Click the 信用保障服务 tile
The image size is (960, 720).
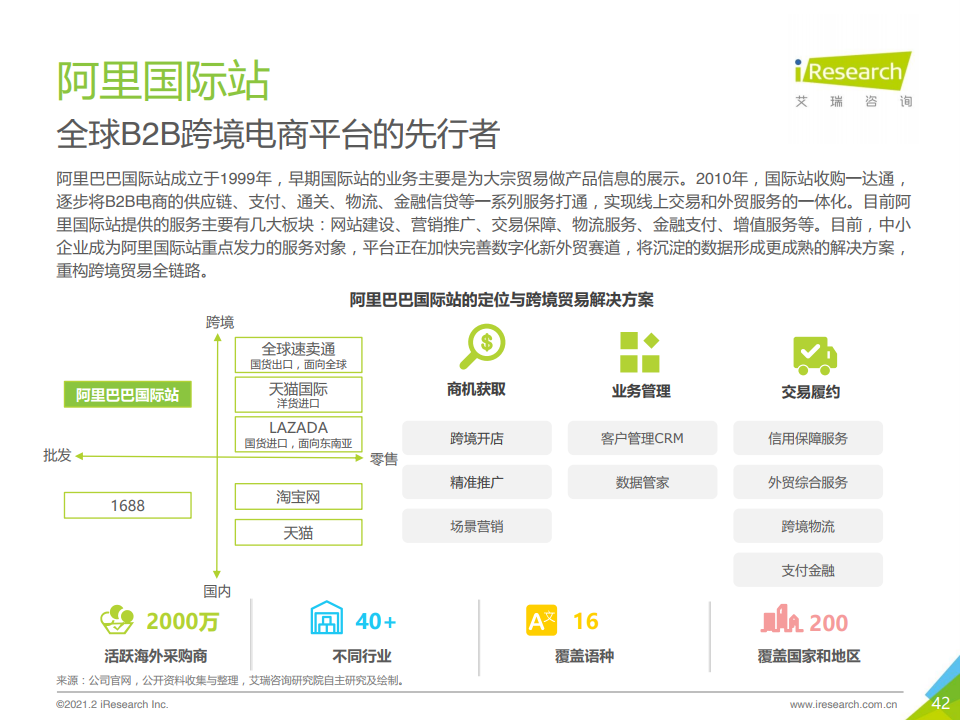coord(808,438)
